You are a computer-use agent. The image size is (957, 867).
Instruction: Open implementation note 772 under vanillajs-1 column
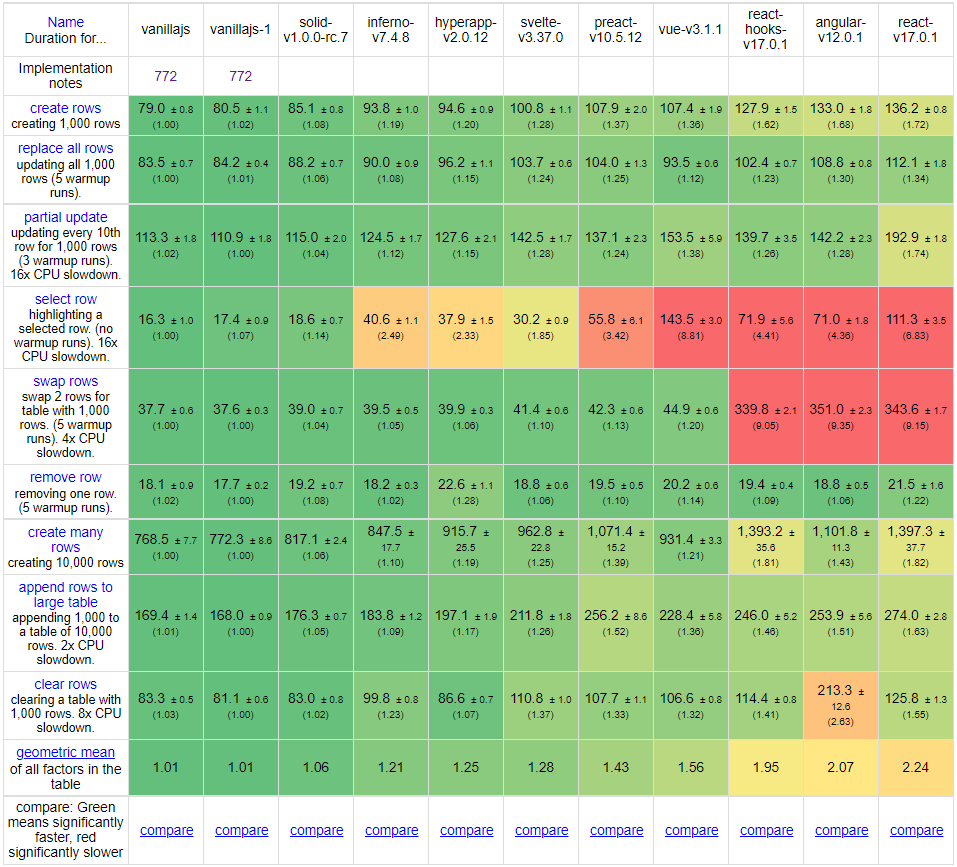click(x=241, y=76)
